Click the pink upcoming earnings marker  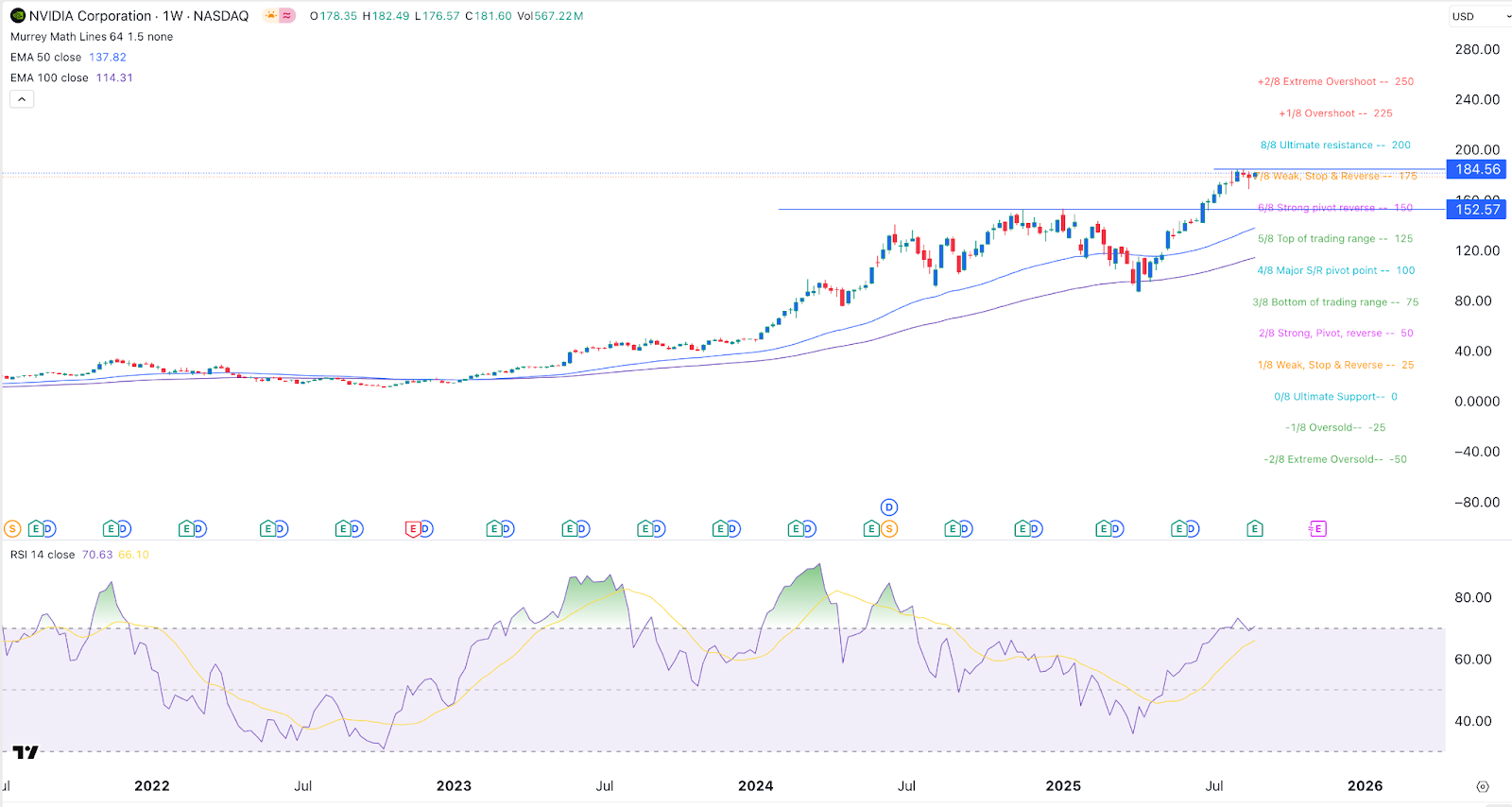coord(1318,529)
